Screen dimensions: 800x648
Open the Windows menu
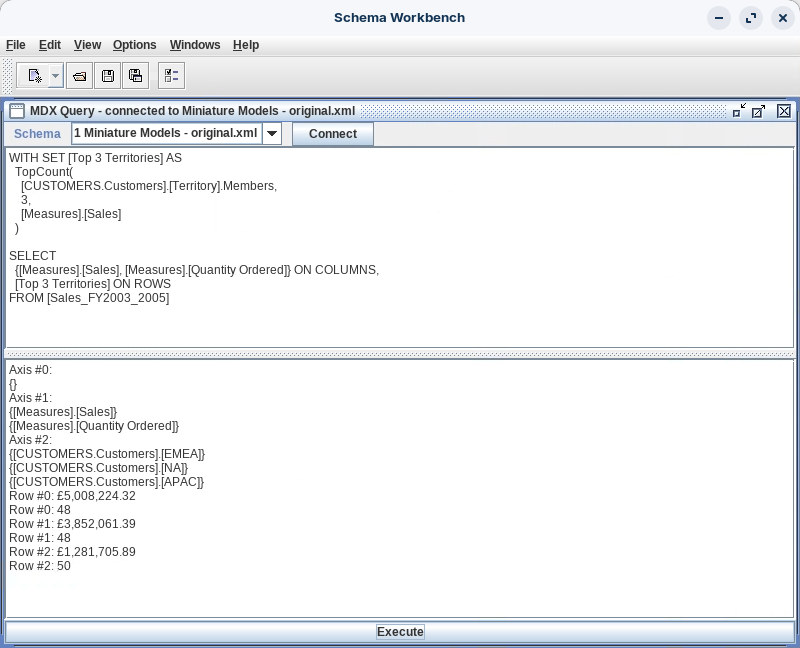pos(195,45)
